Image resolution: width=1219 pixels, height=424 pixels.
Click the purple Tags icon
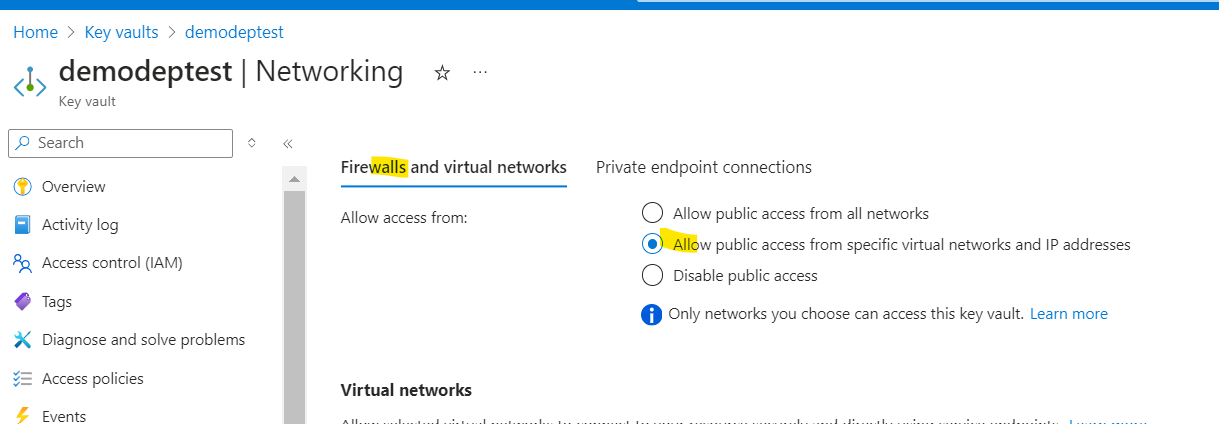(23, 301)
